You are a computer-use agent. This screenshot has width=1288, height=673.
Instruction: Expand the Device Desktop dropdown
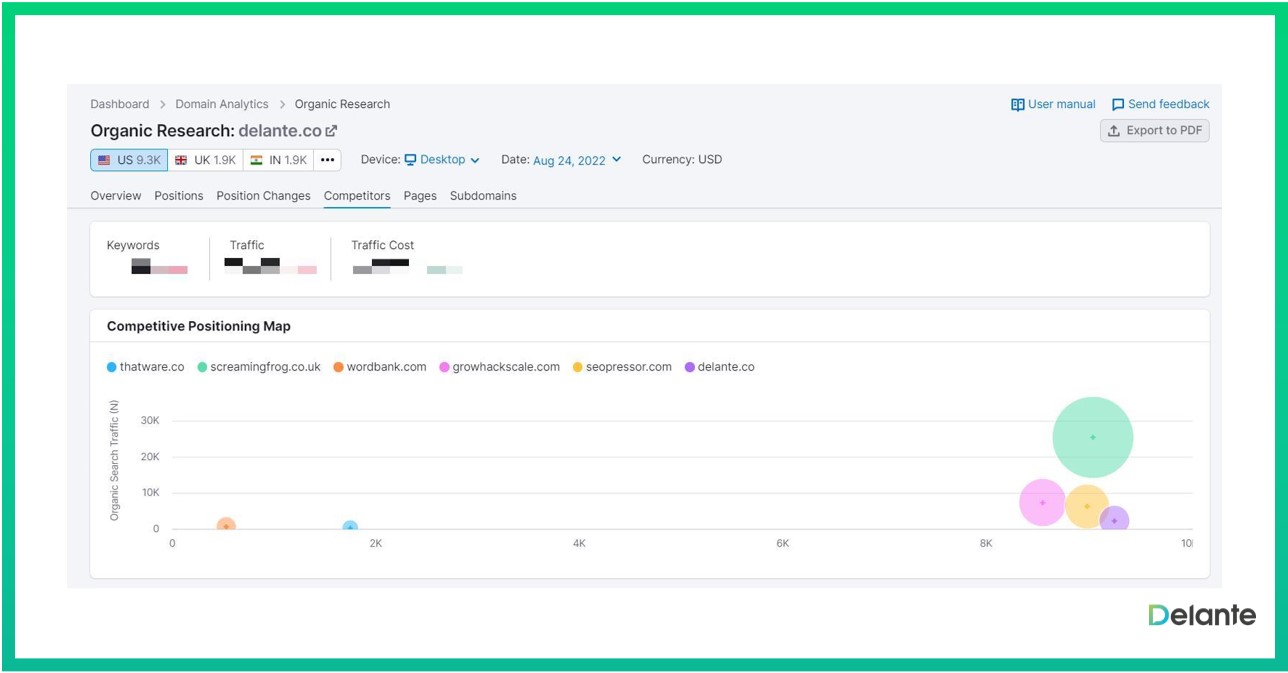pos(442,160)
